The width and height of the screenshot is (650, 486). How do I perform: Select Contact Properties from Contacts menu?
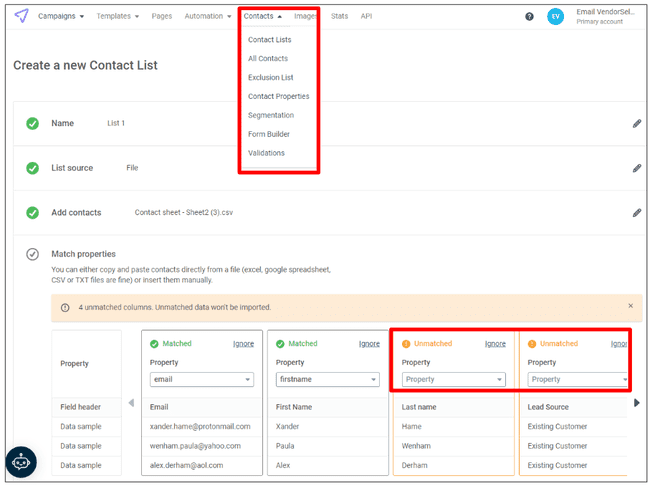[278, 96]
